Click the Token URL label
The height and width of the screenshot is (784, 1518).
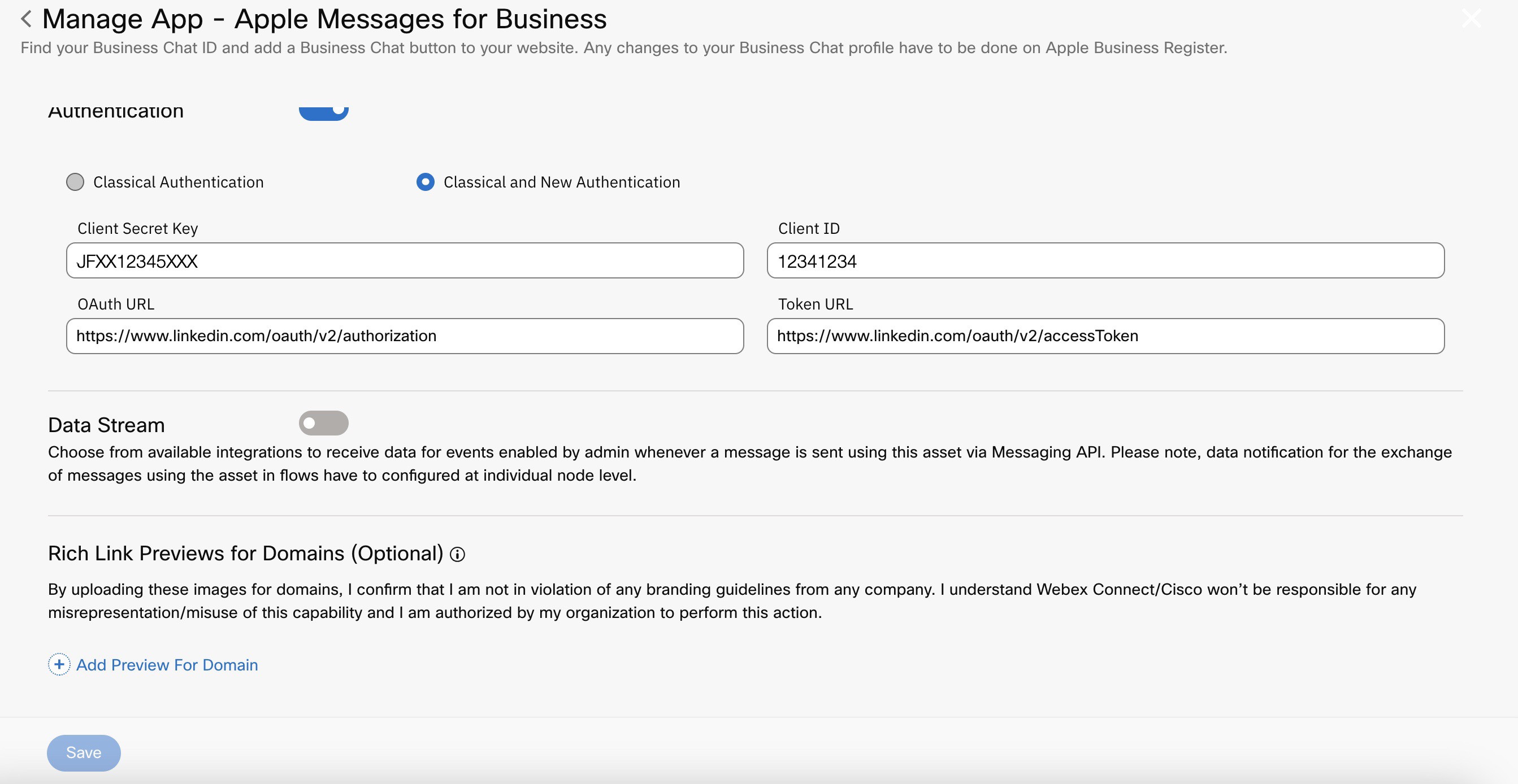click(816, 304)
